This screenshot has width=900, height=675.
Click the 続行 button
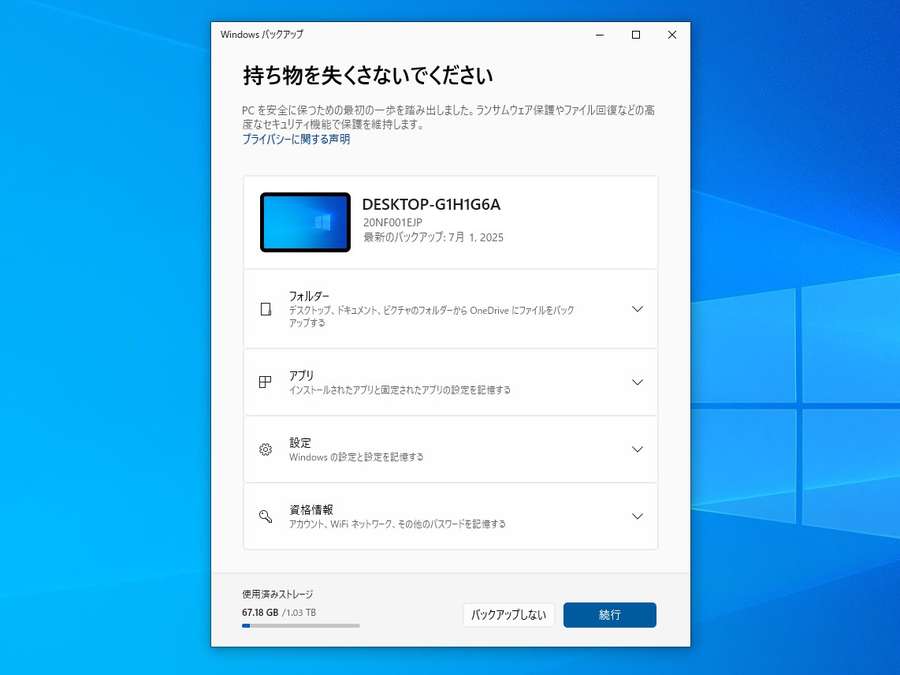610,615
